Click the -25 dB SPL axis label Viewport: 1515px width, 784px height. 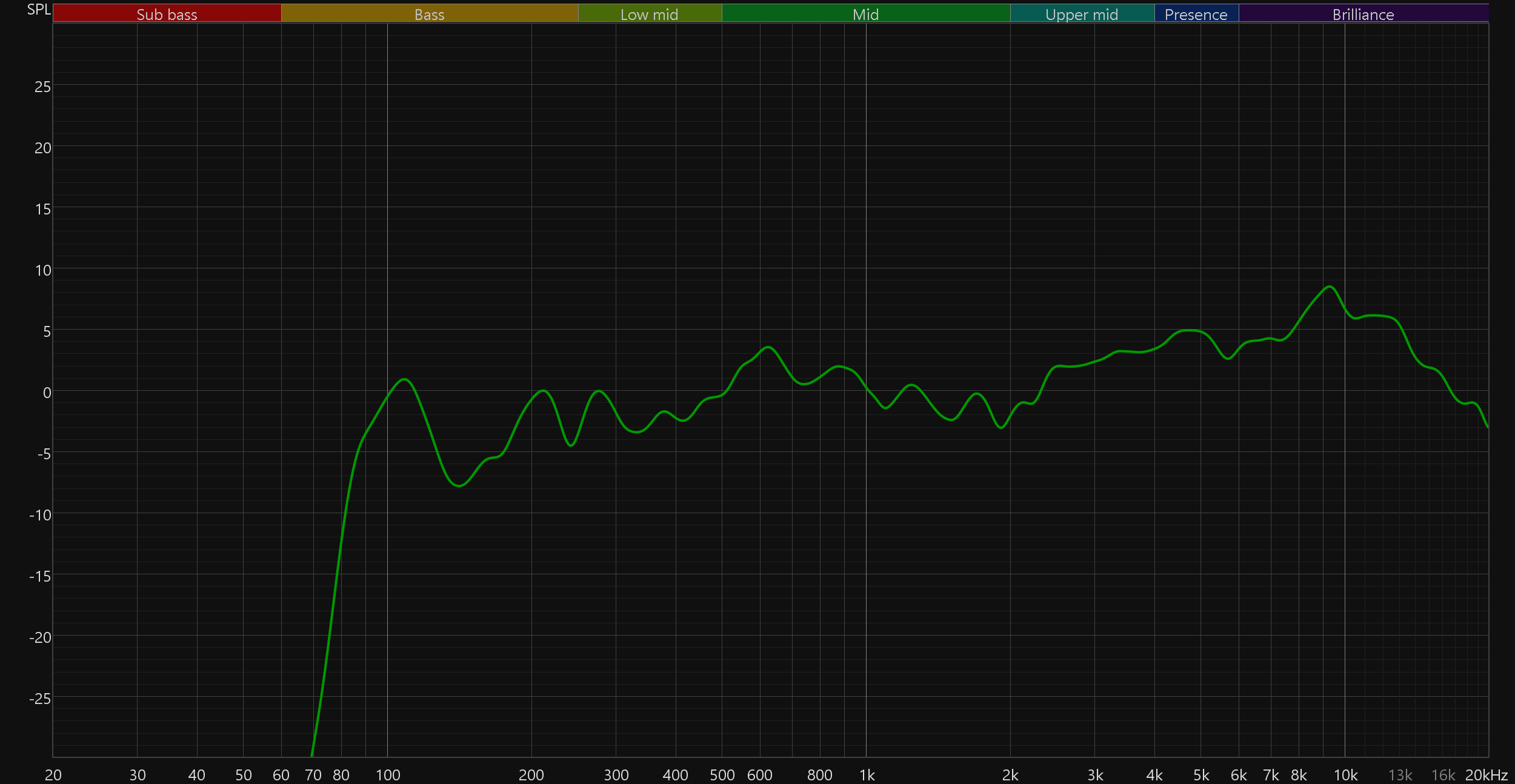(40, 699)
